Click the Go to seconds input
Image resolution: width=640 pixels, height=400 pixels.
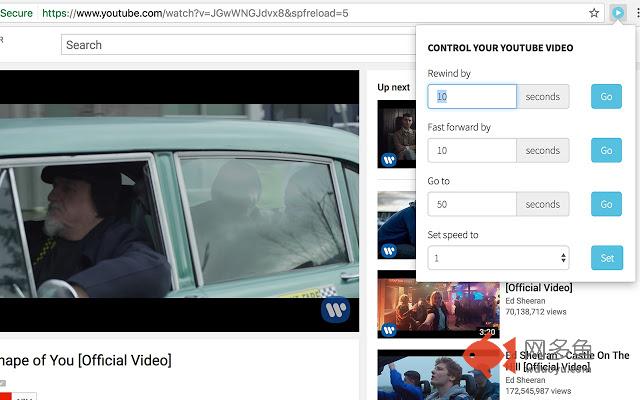[472, 204]
